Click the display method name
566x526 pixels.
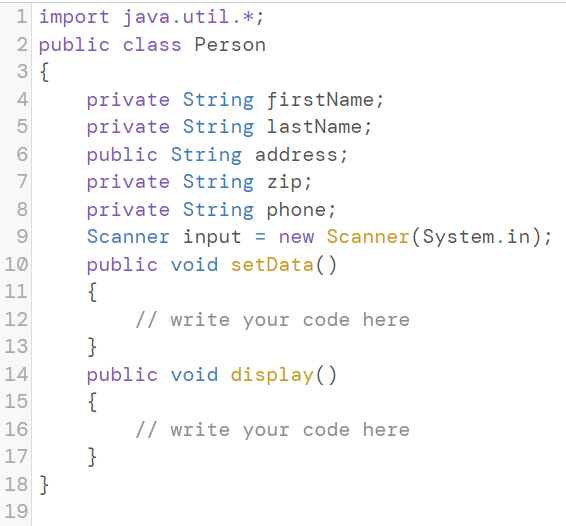click(272, 375)
